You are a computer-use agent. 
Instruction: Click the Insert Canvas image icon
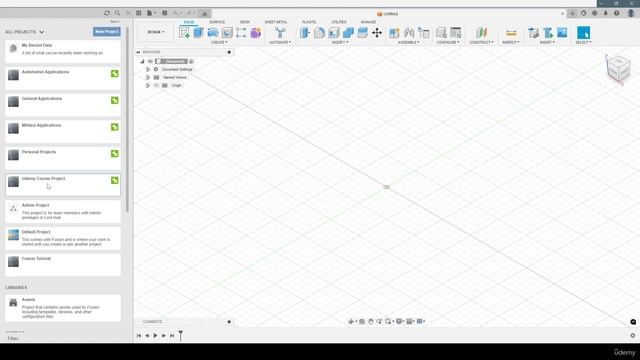562,33
